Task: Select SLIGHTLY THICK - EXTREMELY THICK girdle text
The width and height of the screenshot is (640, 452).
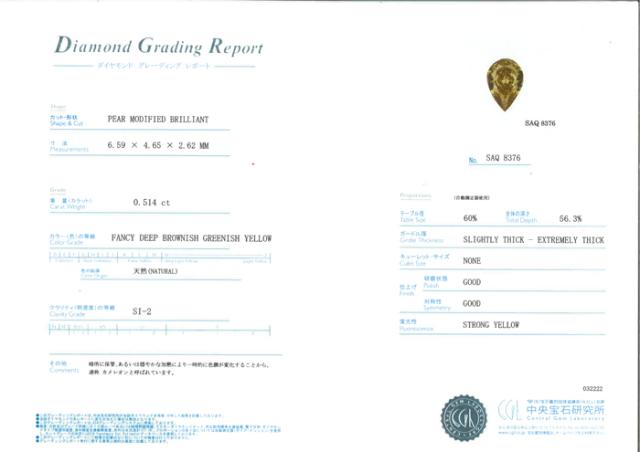Action: (x=533, y=241)
